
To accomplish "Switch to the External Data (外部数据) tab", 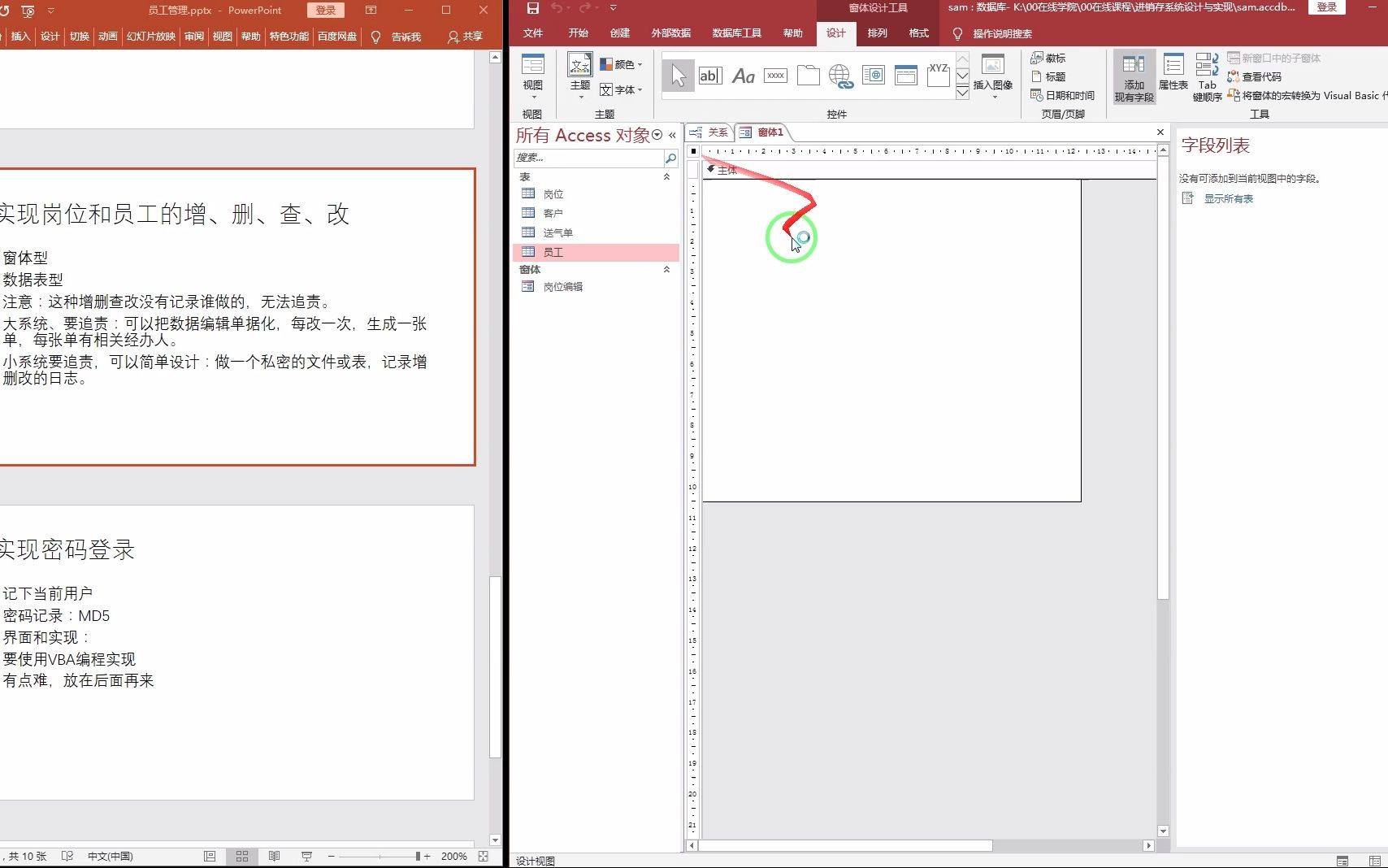I will 671,33.
